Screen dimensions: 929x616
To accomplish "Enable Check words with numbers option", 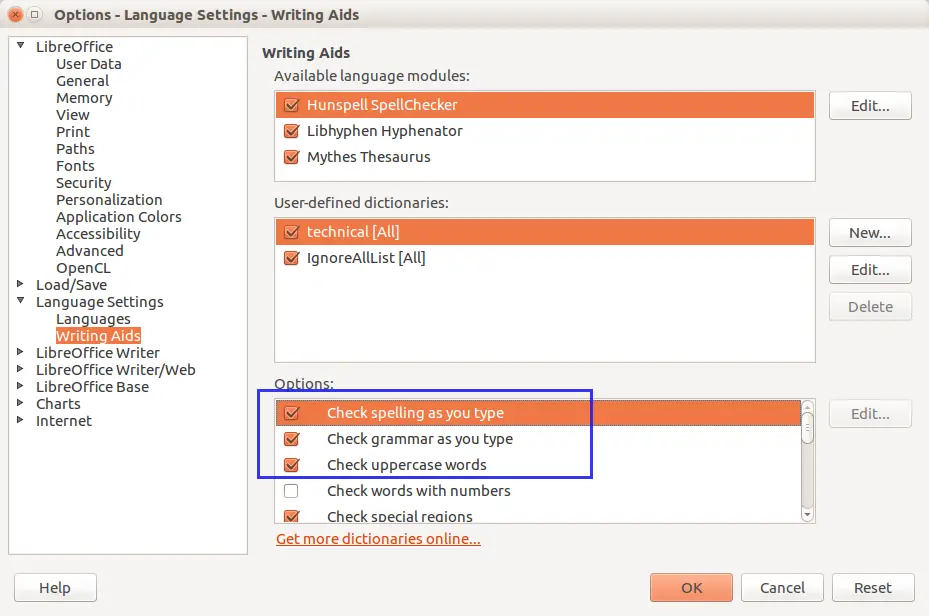I will (x=292, y=491).
